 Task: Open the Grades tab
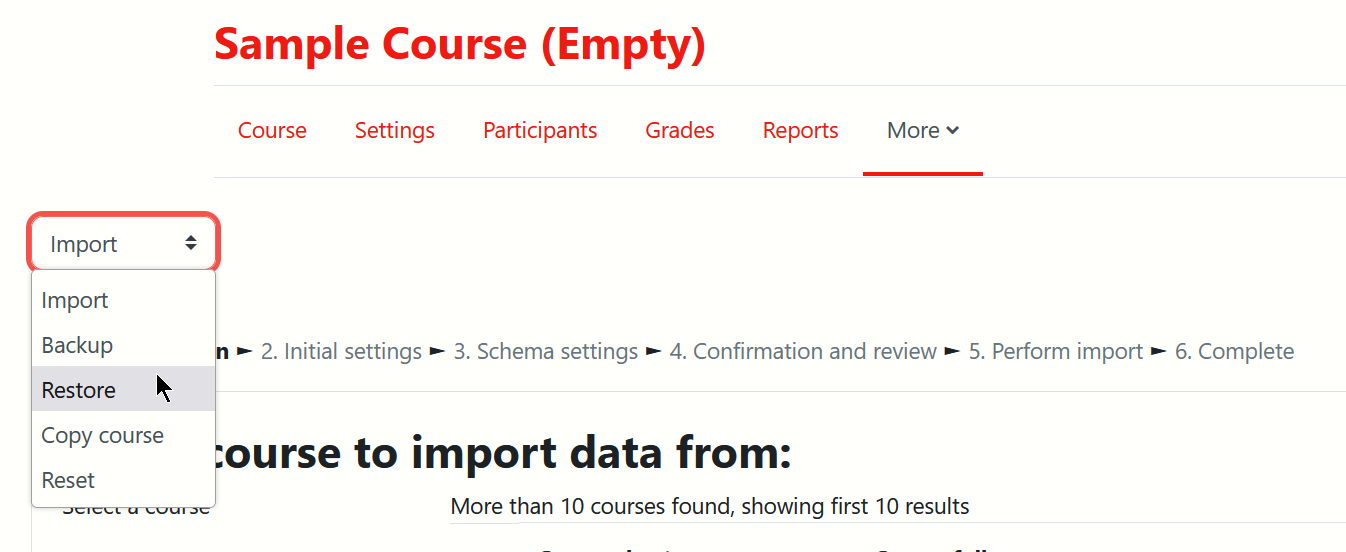coord(680,130)
